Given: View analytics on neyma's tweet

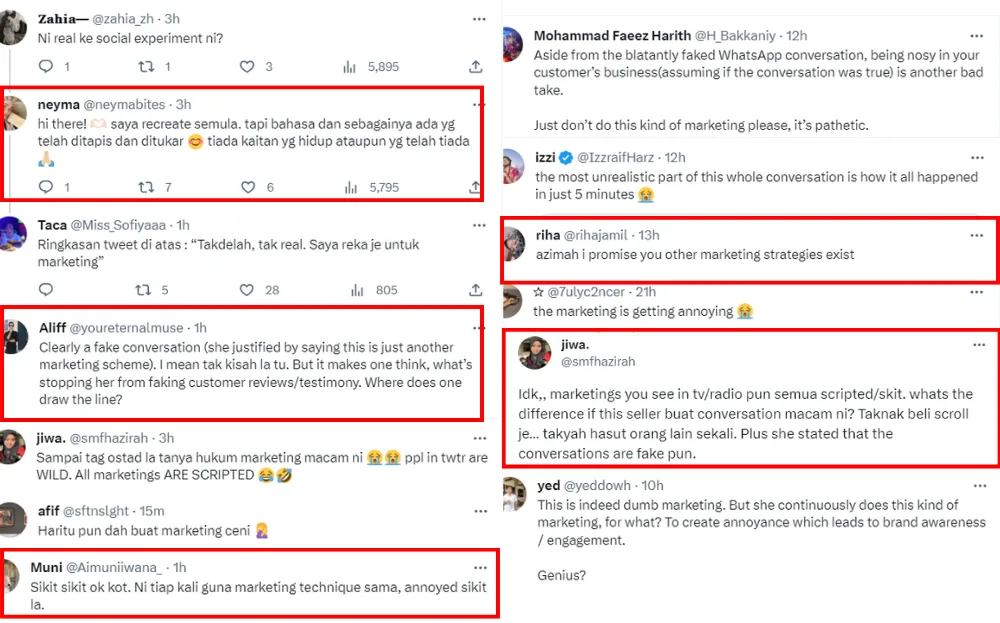Looking at the screenshot, I should [x=349, y=187].
